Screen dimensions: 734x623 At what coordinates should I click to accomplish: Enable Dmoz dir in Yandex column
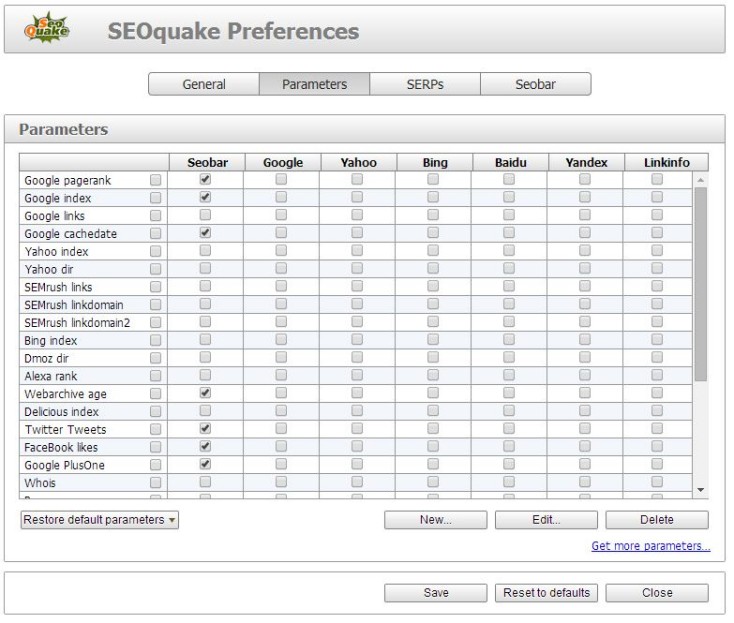click(x=585, y=357)
